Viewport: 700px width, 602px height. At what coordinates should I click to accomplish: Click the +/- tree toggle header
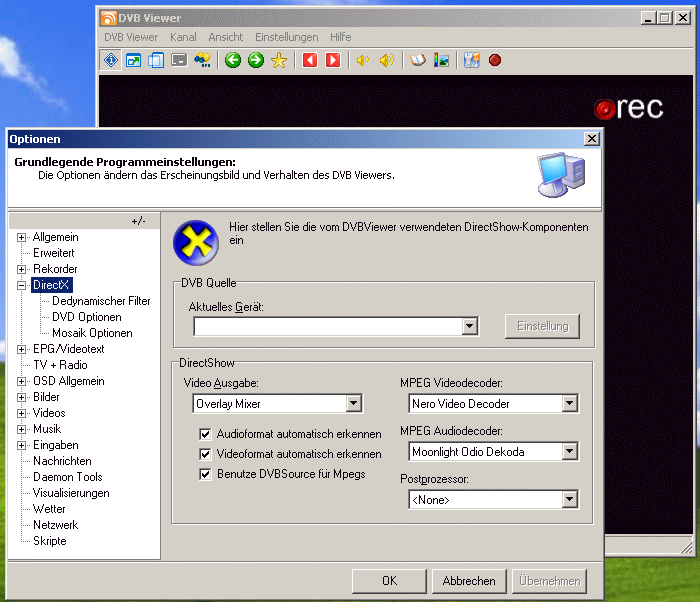[x=138, y=221]
